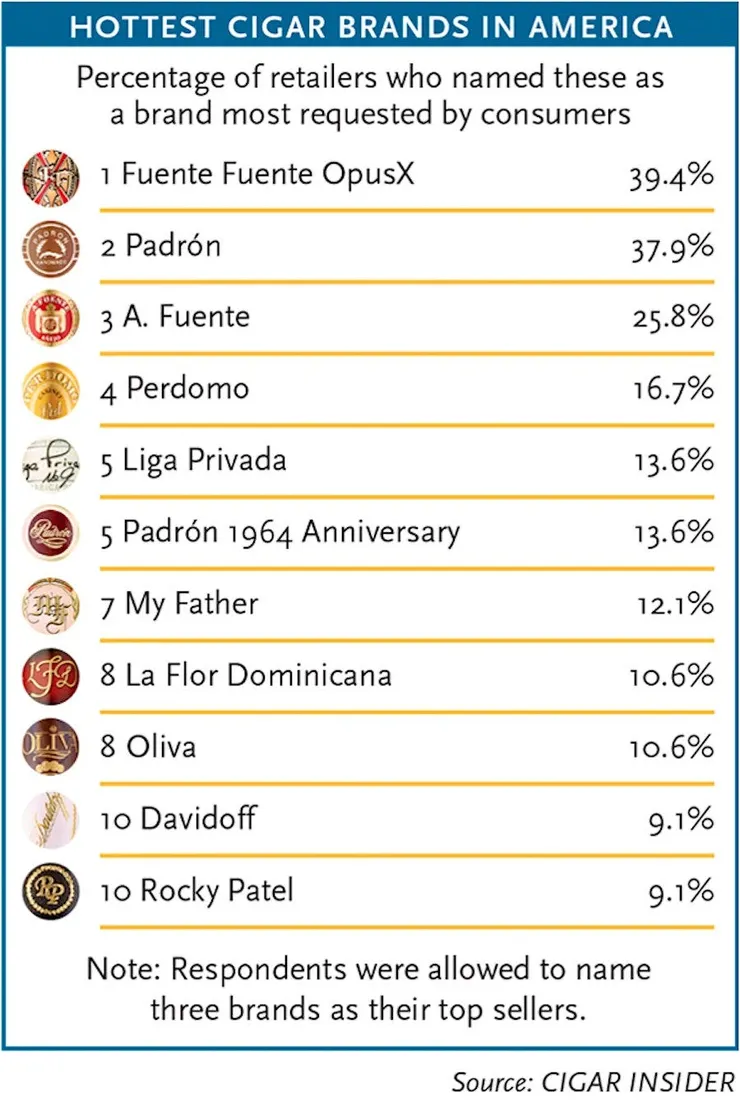Viewport: 740px width, 1103px height.
Task: Click the Padrón 1964 Anniversary band icon
Action: point(51,533)
